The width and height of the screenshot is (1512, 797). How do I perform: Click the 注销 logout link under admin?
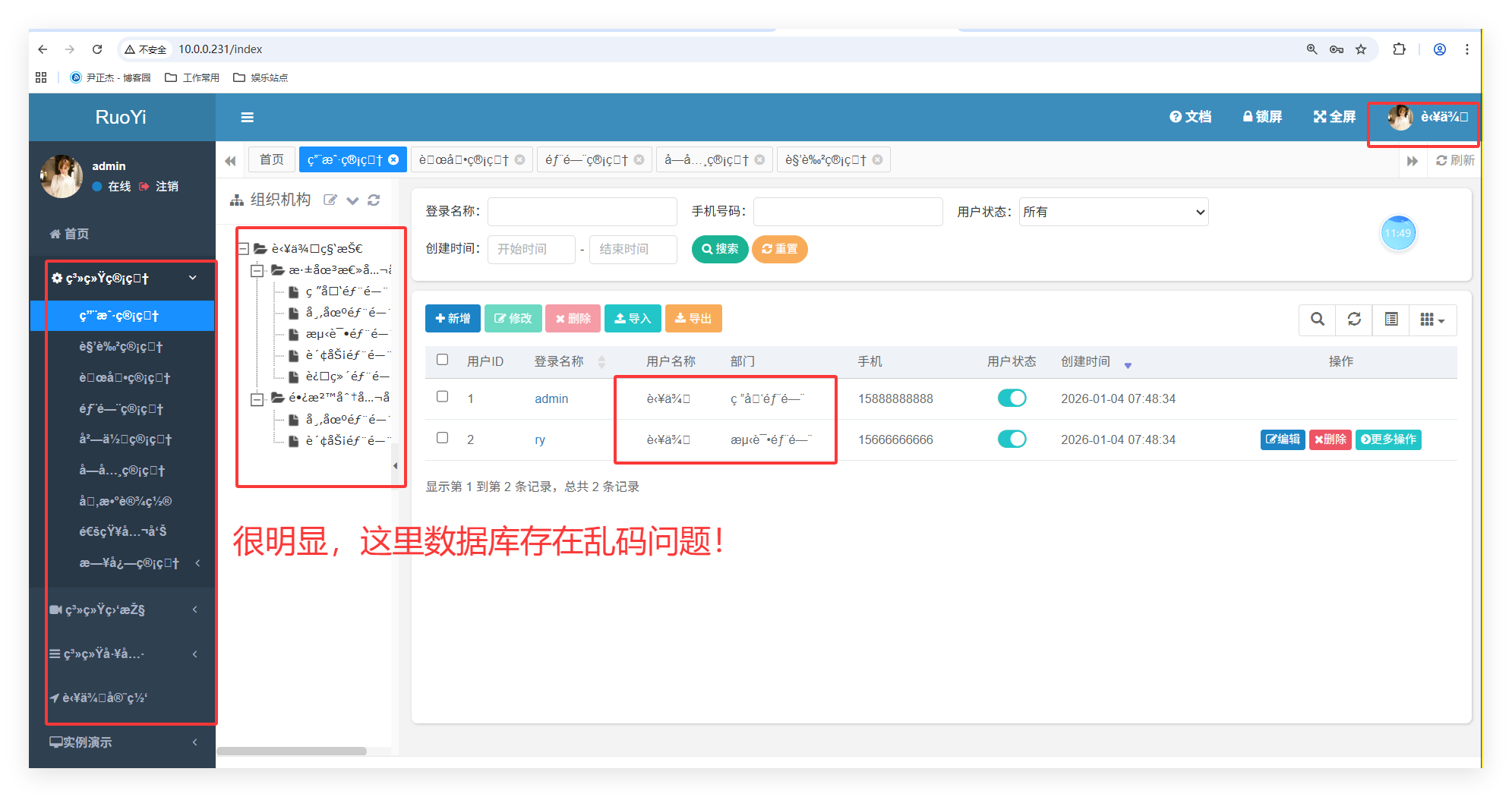point(166,186)
